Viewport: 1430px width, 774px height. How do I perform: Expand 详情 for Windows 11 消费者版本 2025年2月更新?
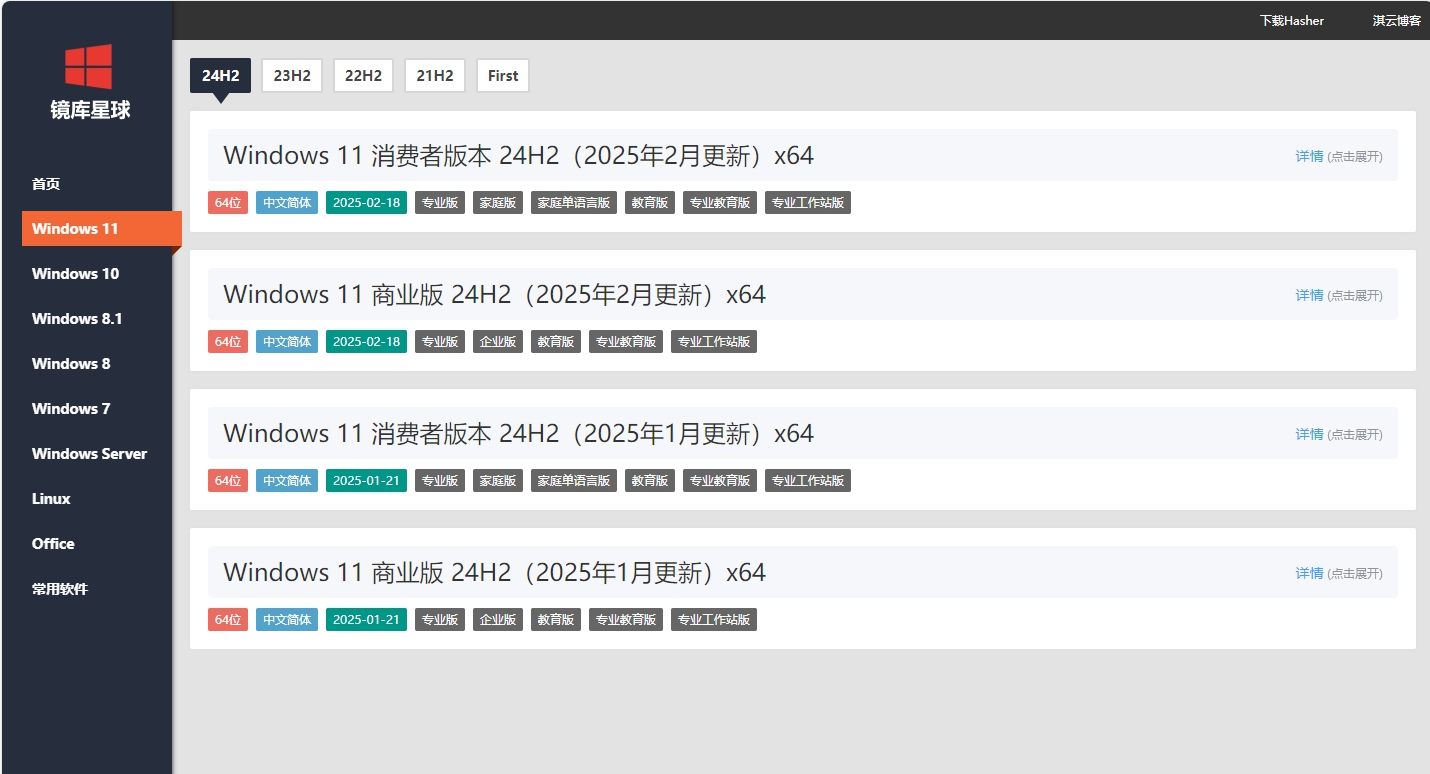pos(1310,155)
